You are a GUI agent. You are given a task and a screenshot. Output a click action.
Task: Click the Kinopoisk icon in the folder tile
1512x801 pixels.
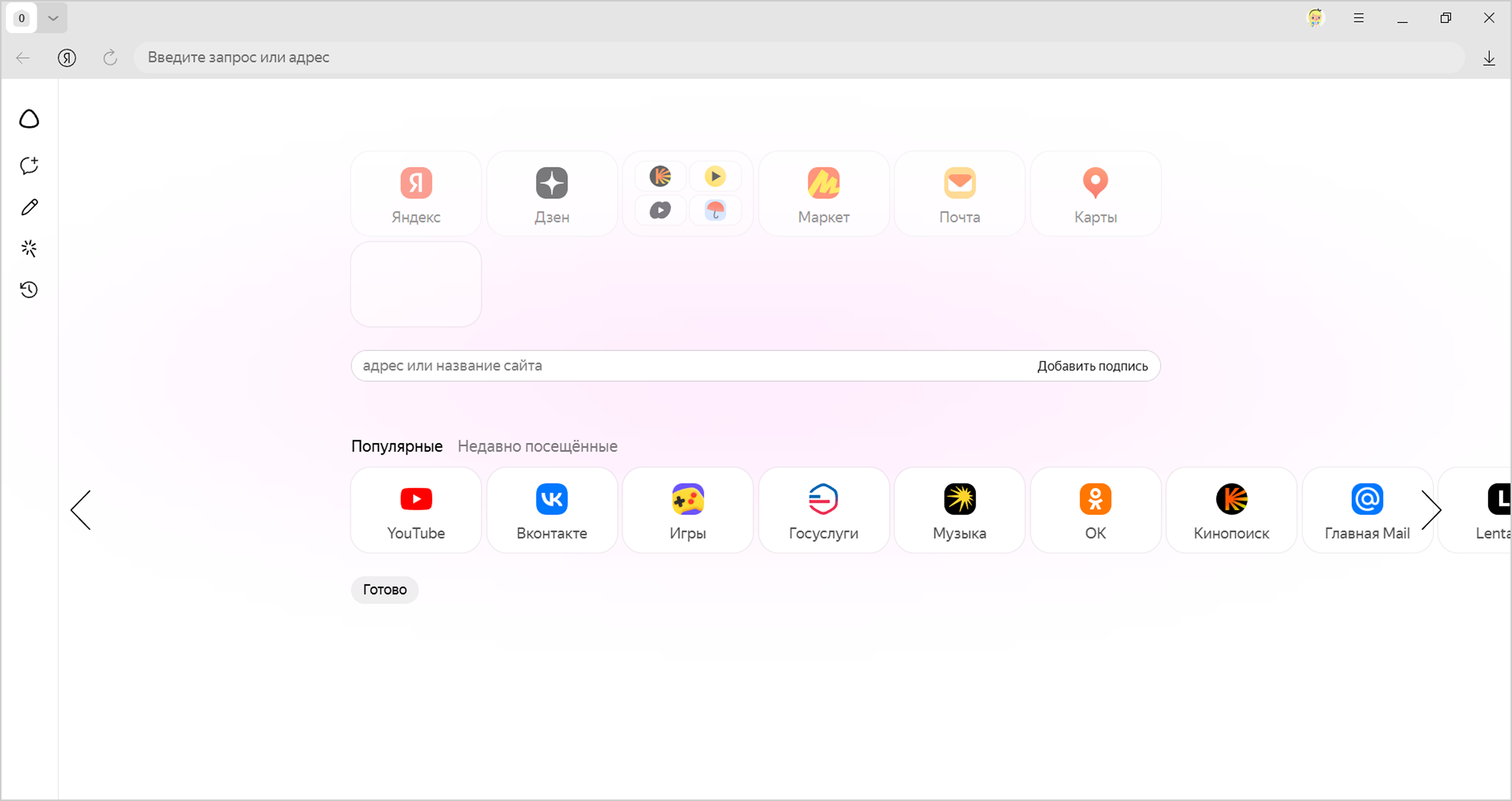pyautogui.click(x=660, y=176)
